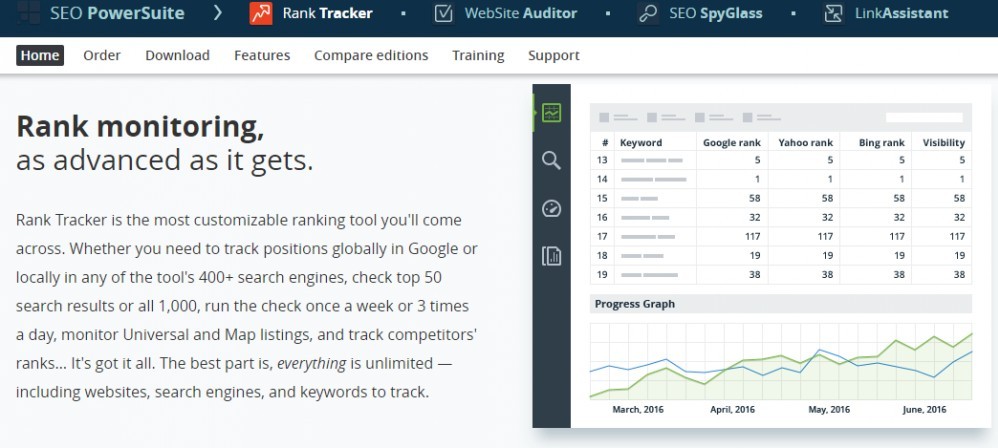This screenshot has width=998, height=448.
Task: Click the March, 2016 graph label
Action: tap(638, 409)
